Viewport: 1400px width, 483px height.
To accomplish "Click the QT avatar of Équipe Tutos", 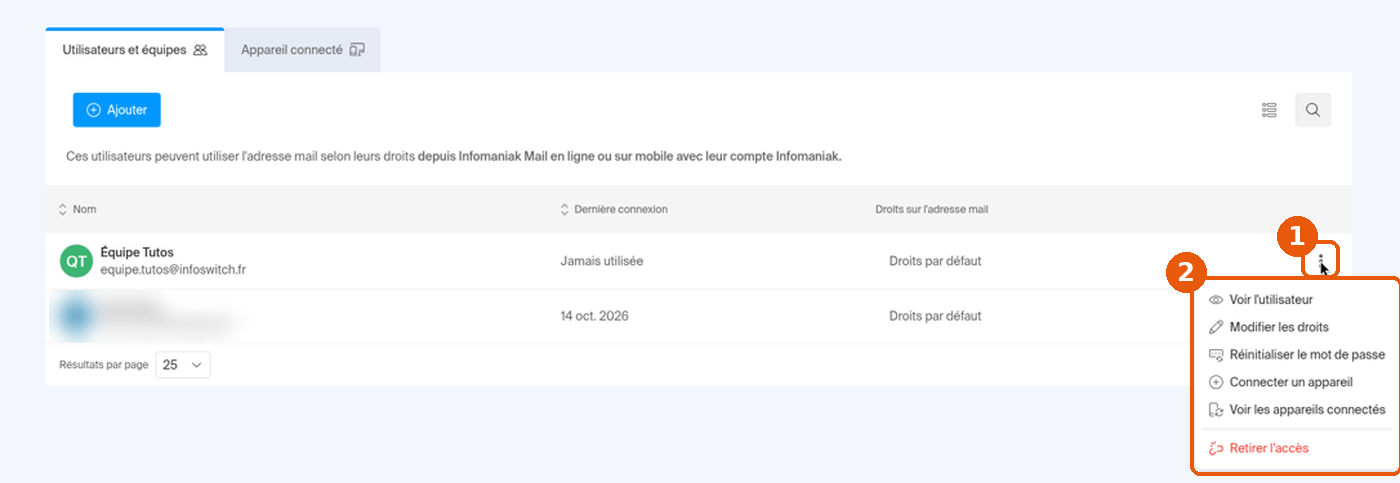I will click(76, 262).
